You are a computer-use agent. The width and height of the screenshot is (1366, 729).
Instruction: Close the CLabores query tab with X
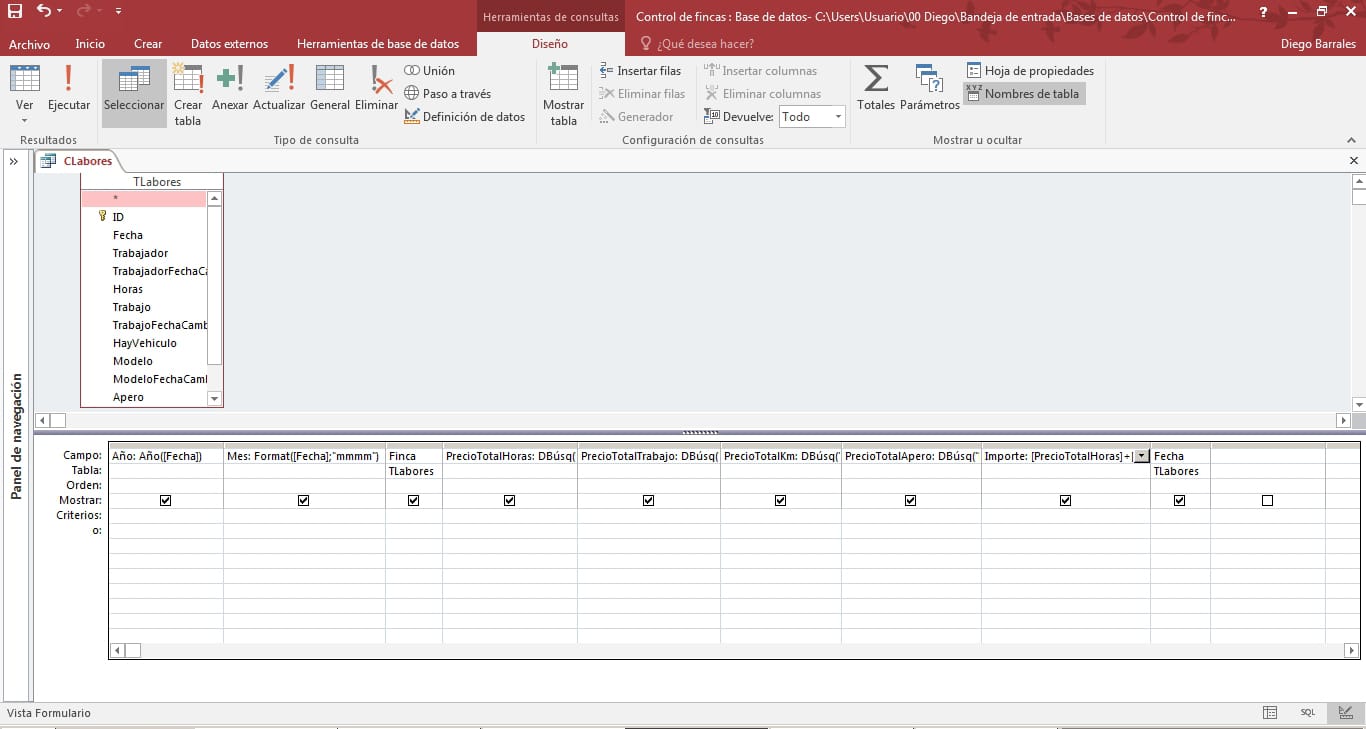(1354, 161)
